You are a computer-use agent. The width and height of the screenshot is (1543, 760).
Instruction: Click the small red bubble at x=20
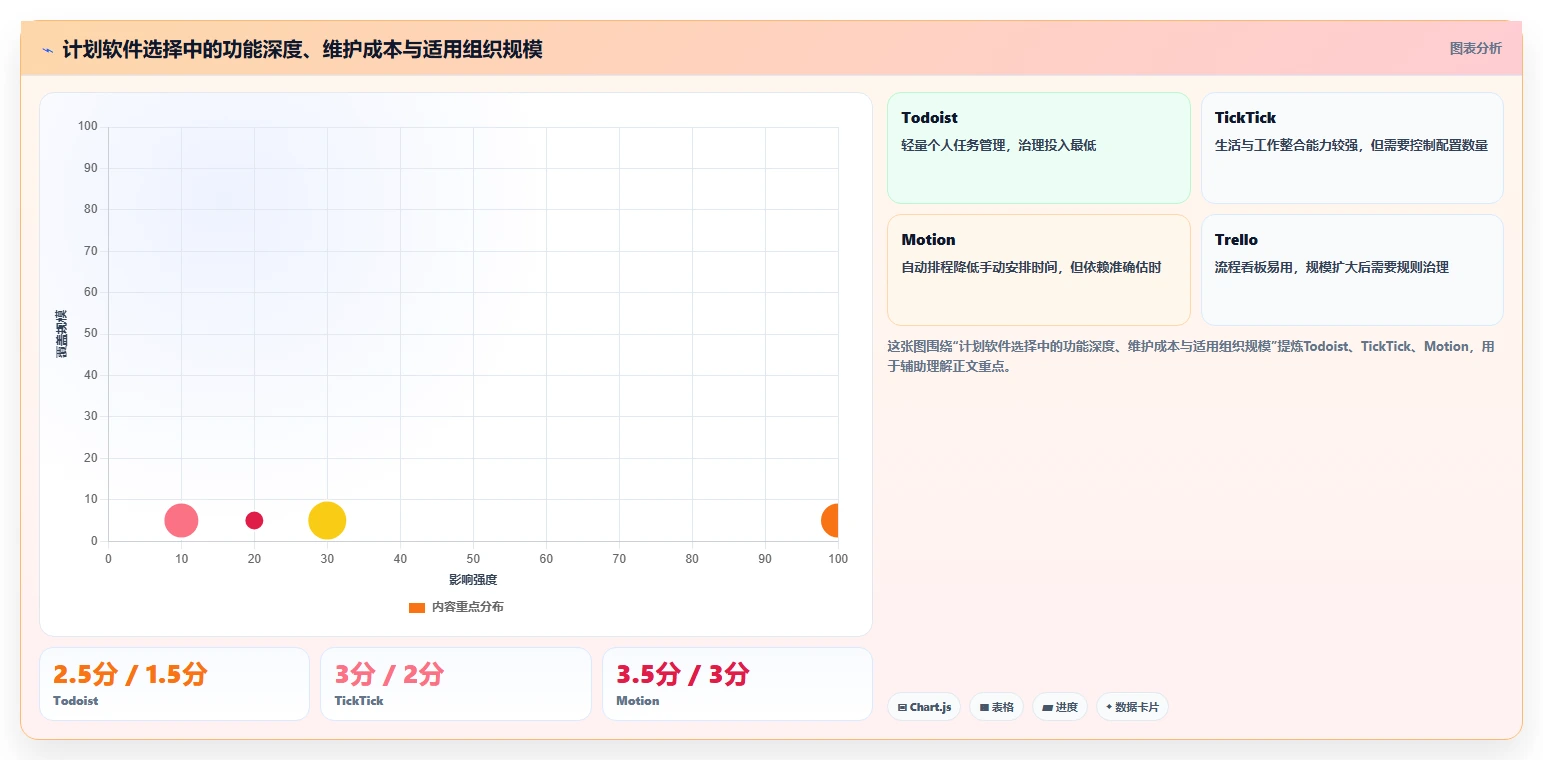pos(254,520)
